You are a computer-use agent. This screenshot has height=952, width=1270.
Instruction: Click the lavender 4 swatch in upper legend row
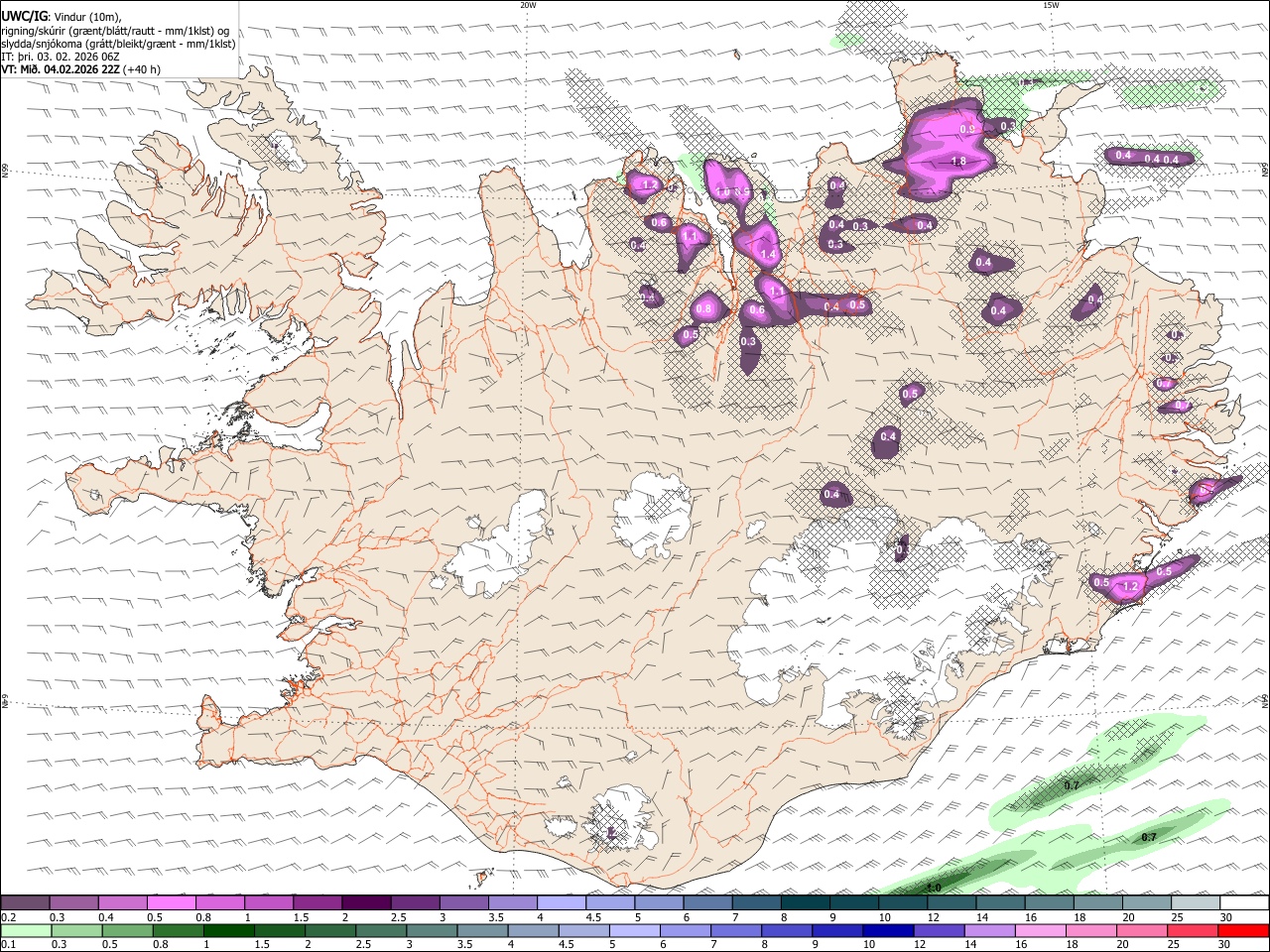click(562, 903)
